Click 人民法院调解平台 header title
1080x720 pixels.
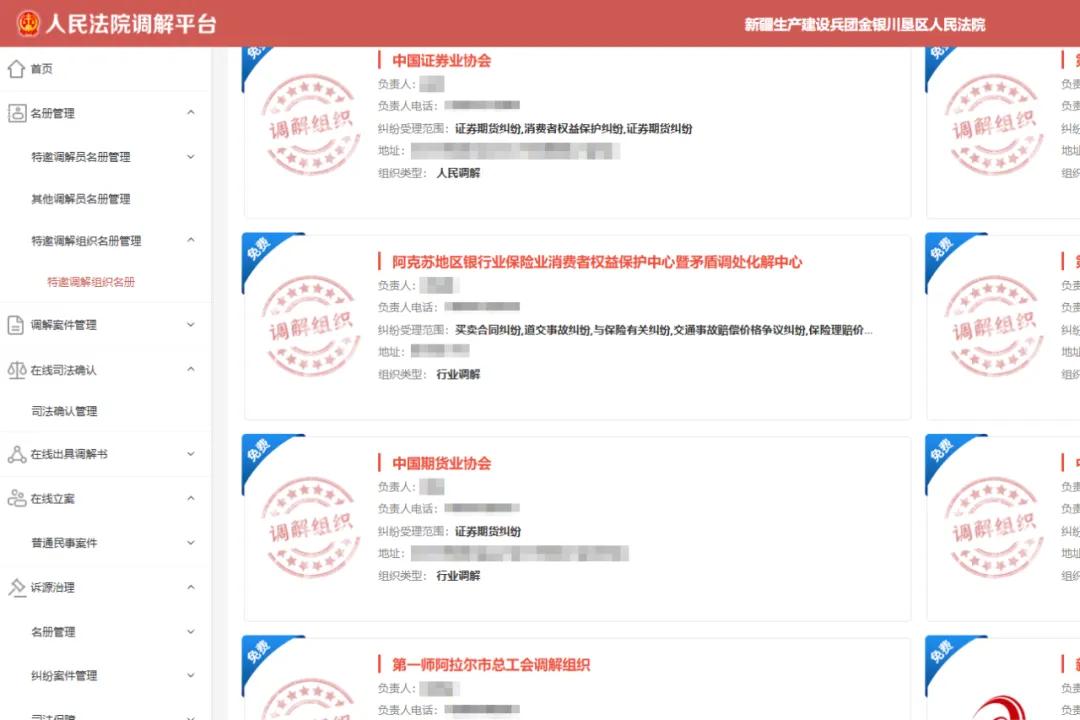point(131,24)
